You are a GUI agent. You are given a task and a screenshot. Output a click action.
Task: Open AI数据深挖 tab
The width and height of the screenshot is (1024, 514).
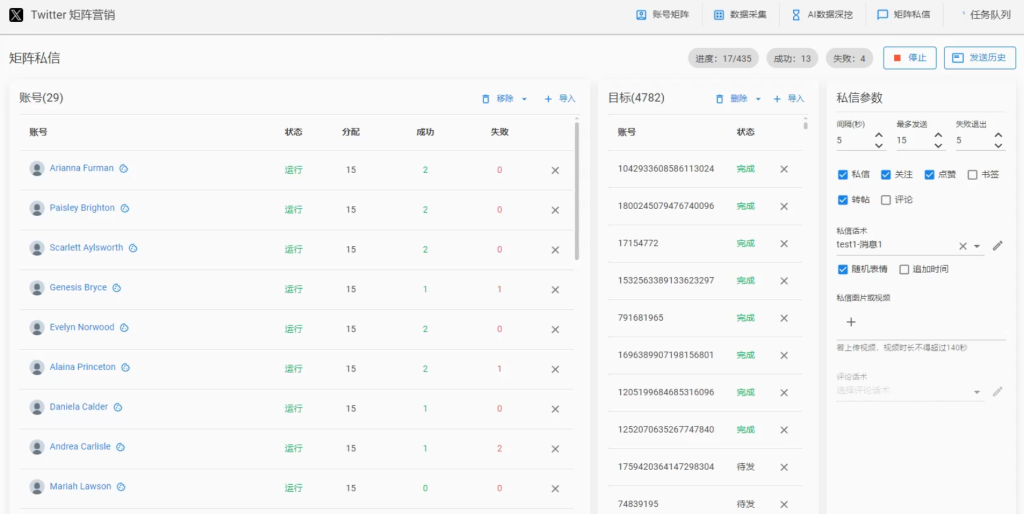[822, 14]
